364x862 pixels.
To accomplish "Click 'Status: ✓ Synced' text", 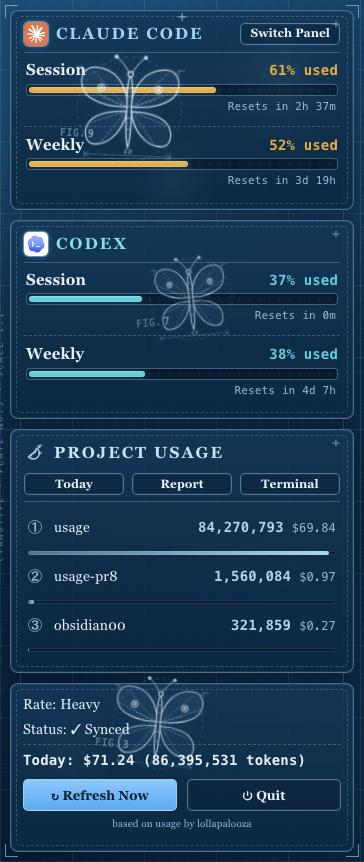I will click(76, 730).
